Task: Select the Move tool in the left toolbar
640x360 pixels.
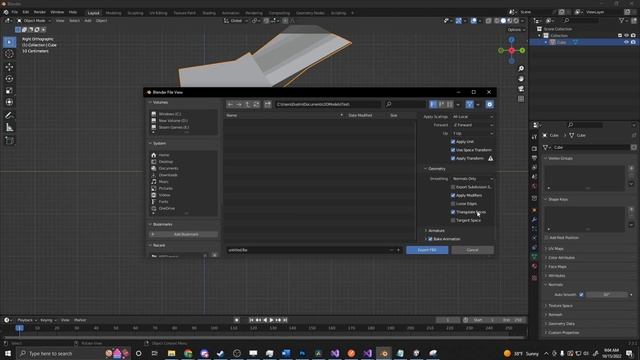Action: coord(9,67)
